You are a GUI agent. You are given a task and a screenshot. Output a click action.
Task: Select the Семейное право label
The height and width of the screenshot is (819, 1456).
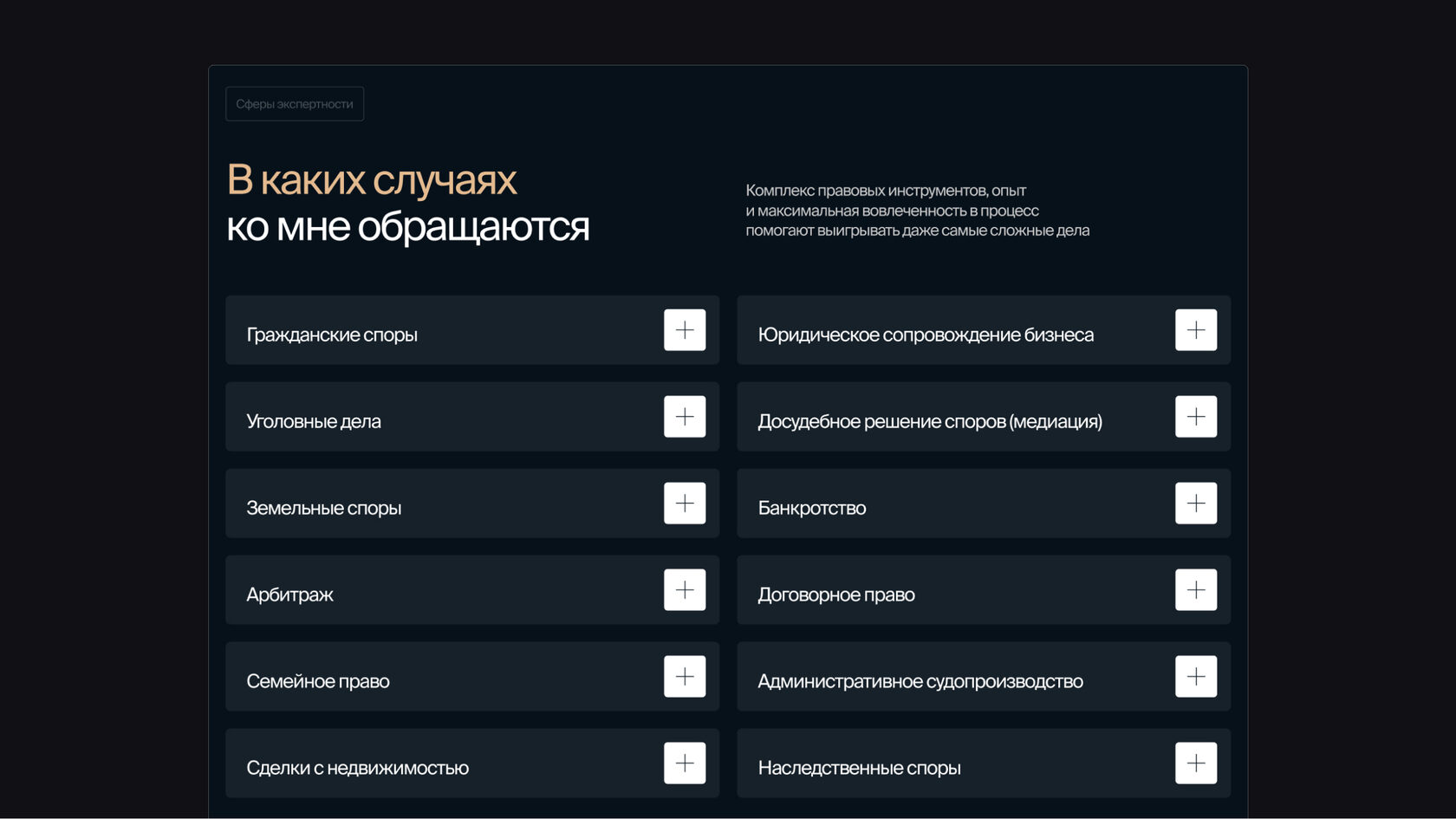coord(318,681)
